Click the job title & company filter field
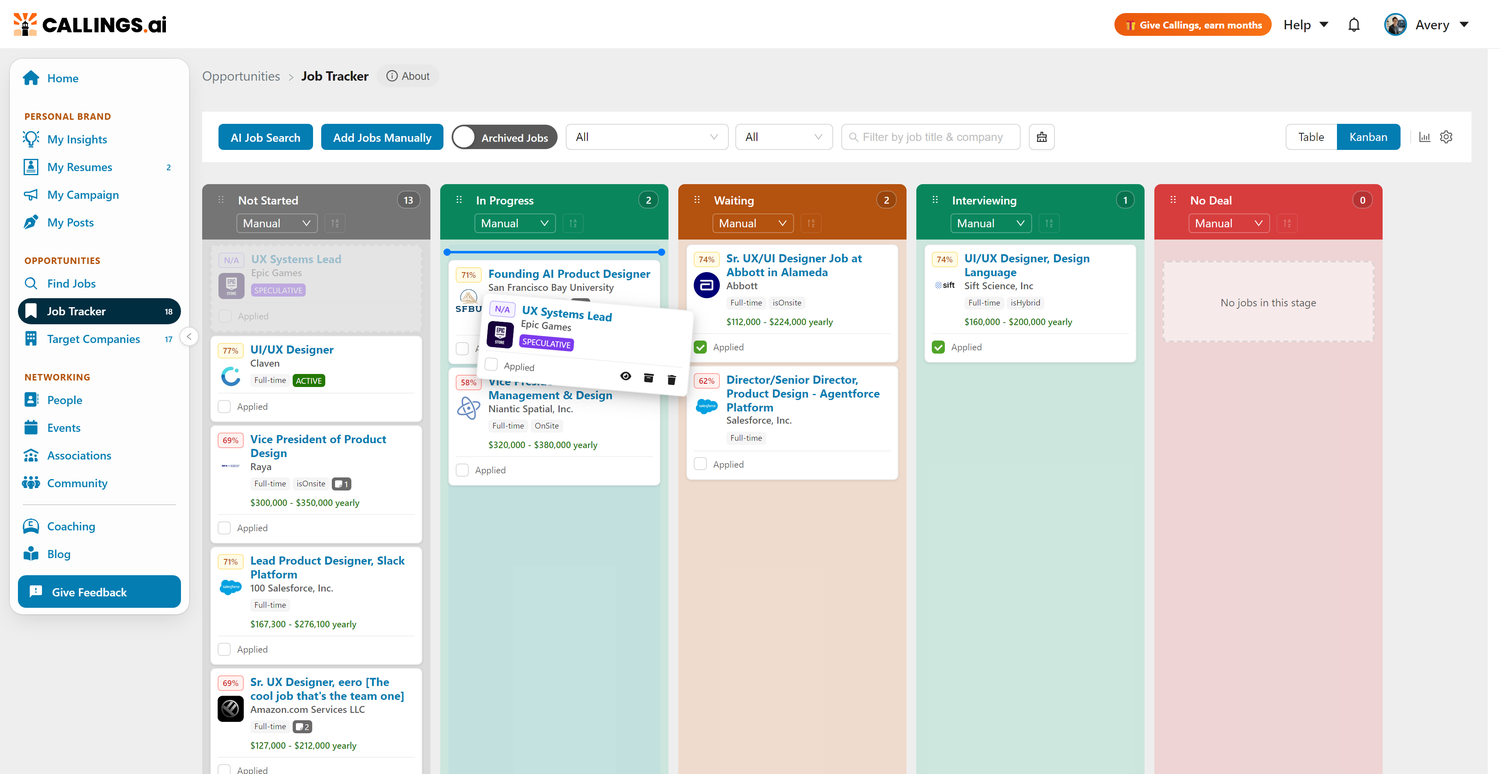Viewport: 1500px width, 774px height. [931, 137]
